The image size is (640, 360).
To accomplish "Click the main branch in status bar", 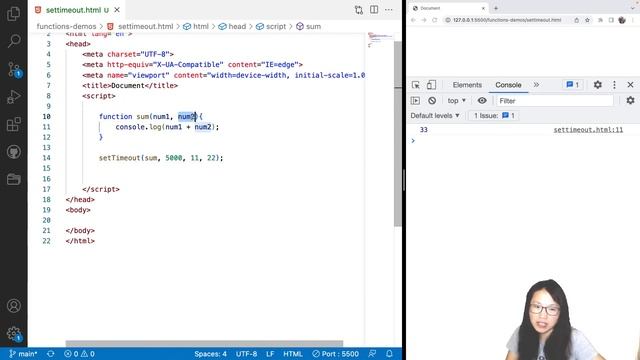I will coord(23,353).
